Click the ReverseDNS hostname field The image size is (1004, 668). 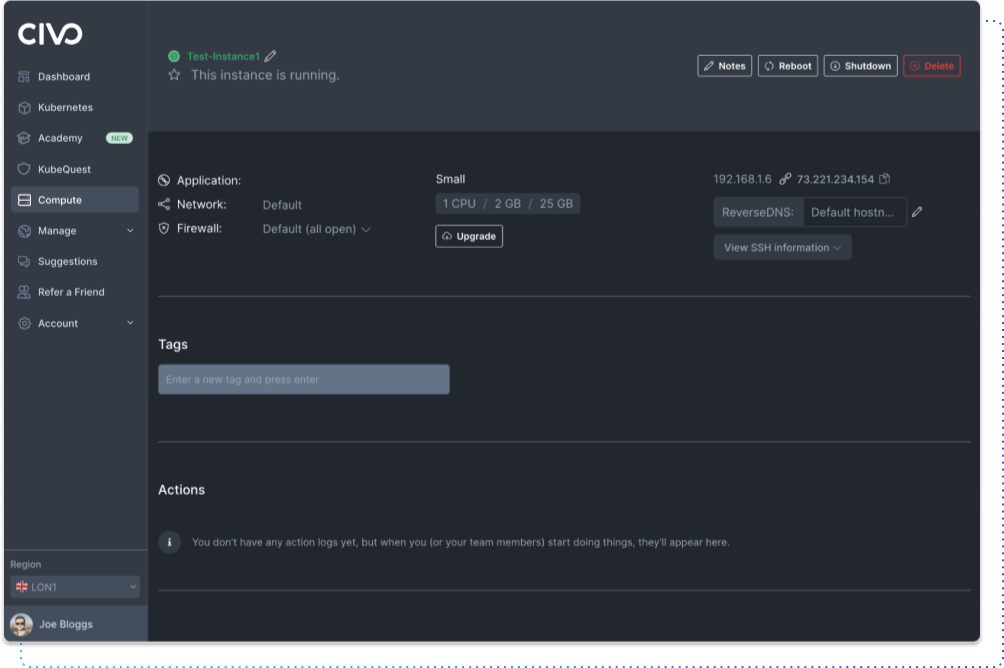855,213
